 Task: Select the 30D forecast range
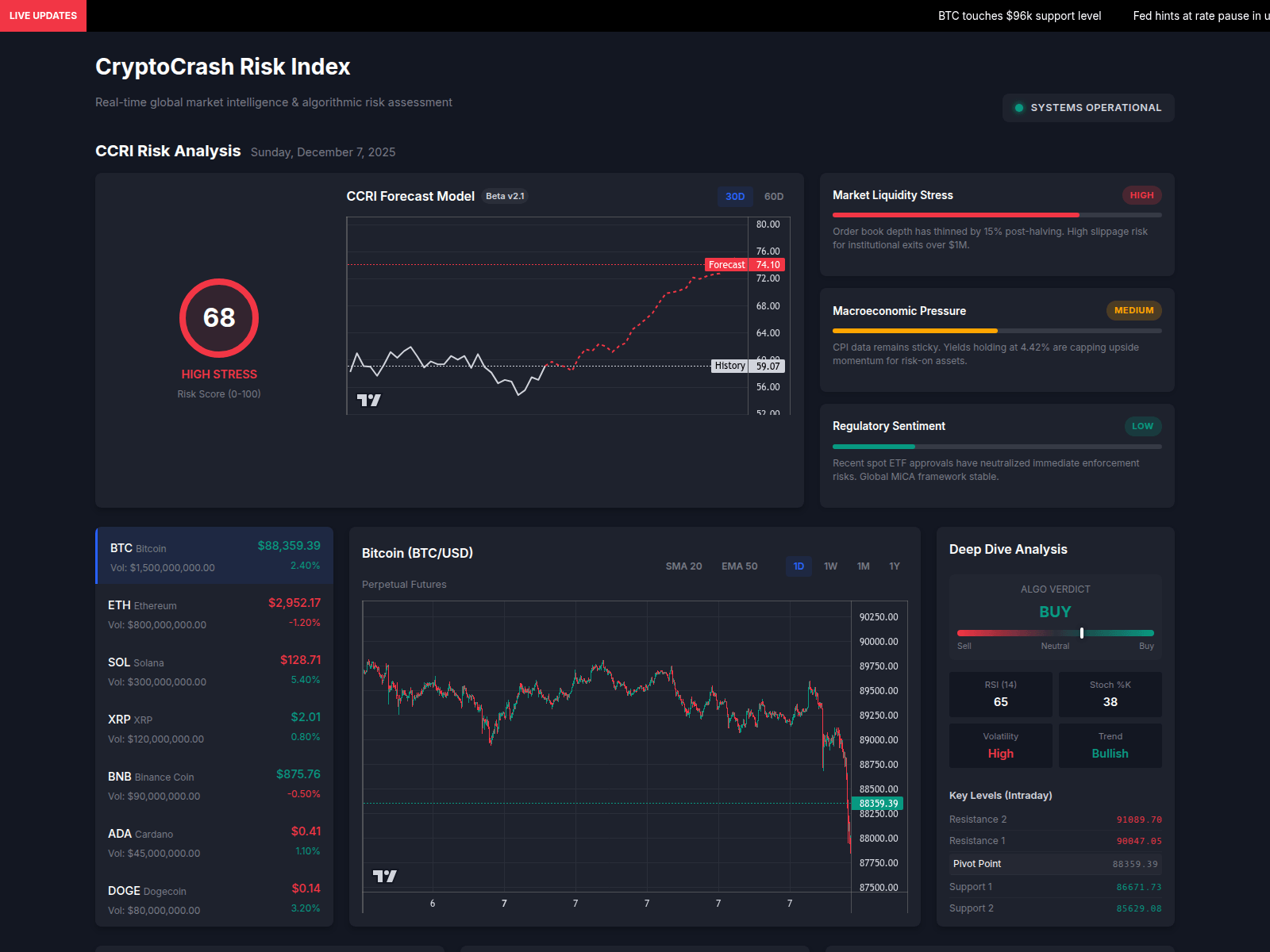click(x=735, y=197)
